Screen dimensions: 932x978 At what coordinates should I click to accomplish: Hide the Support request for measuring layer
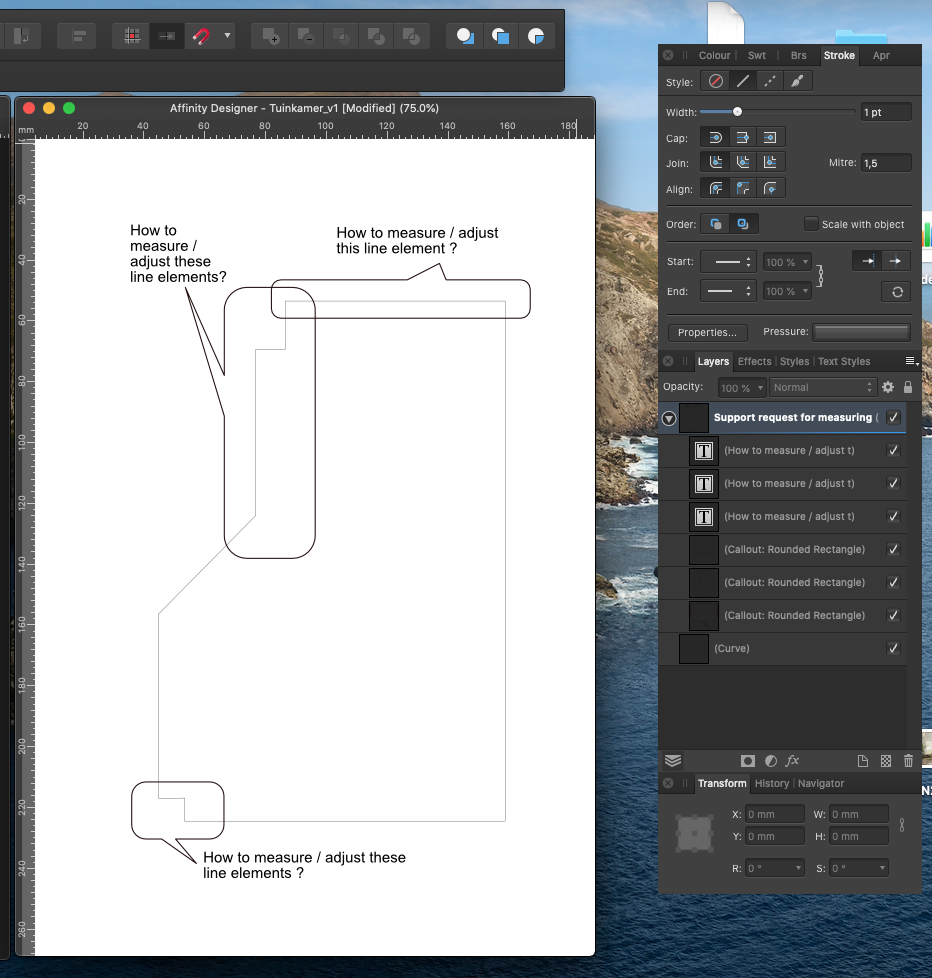(x=893, y=417)
